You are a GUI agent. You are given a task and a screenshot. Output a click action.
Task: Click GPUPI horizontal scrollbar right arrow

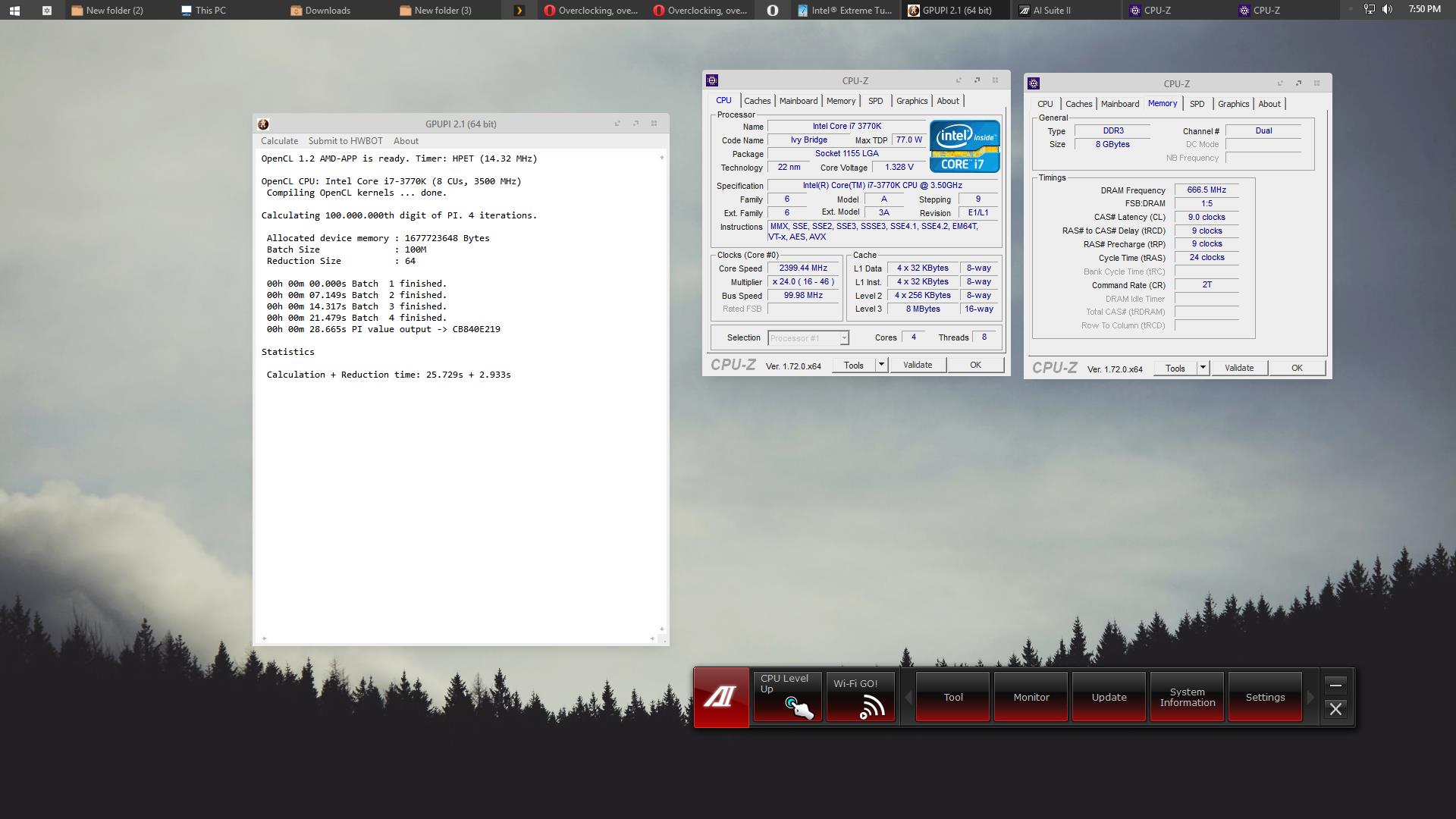coord(652,639)
